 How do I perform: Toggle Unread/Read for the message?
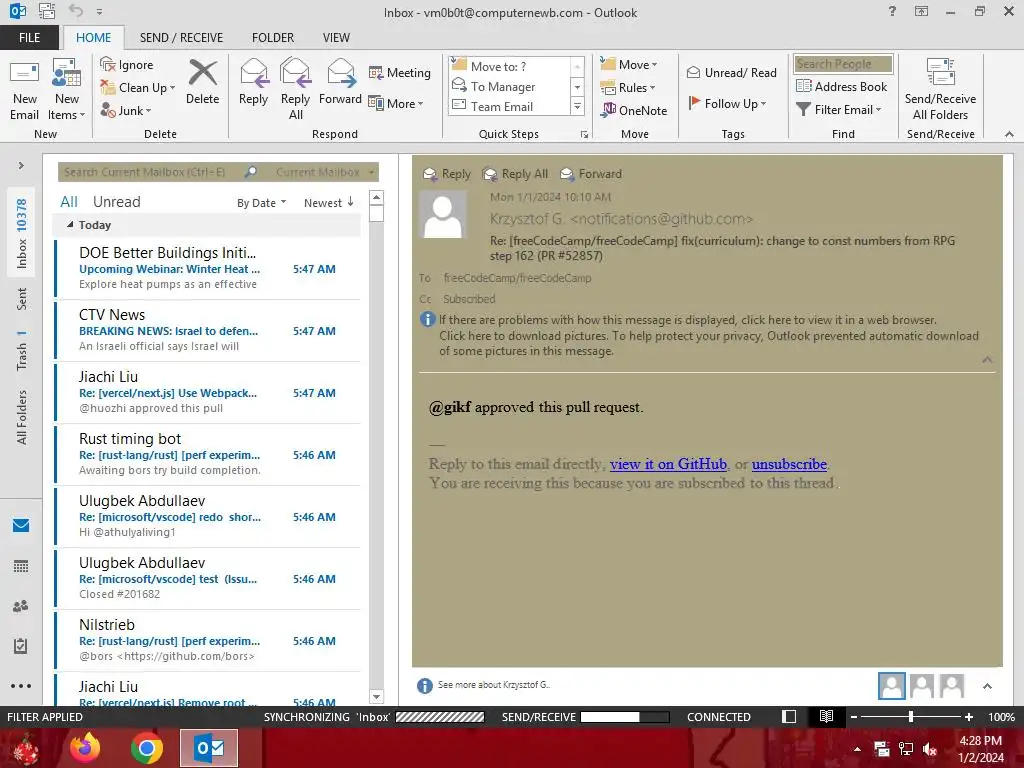pos(731,72)
